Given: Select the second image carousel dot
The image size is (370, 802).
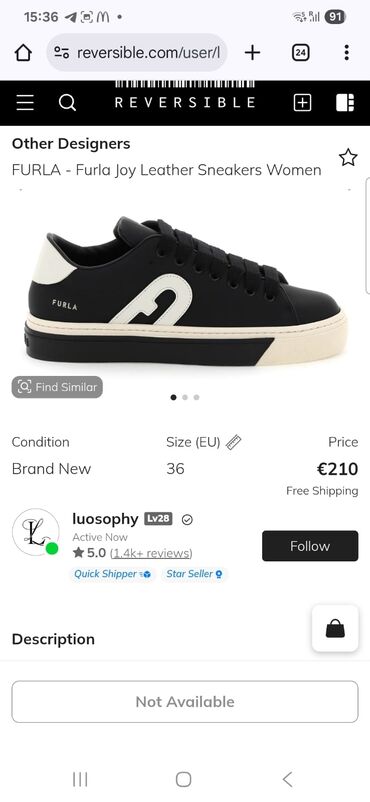Looking at the screenshot, I should point(185,397).
